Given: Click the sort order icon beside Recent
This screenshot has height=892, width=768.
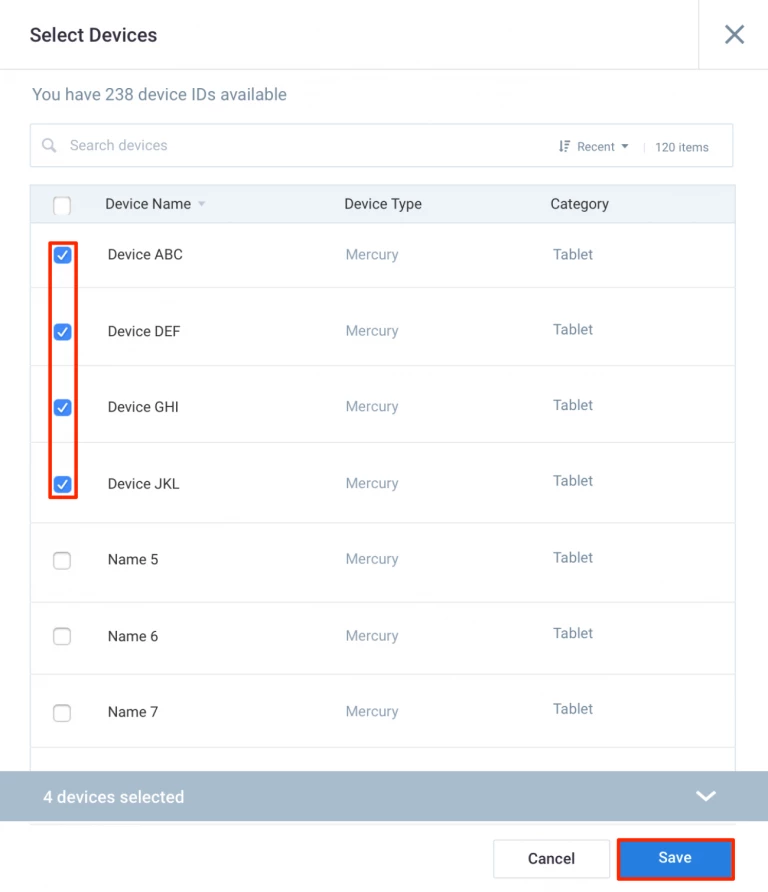Looking at the screenshot, I should click(564, 147).
